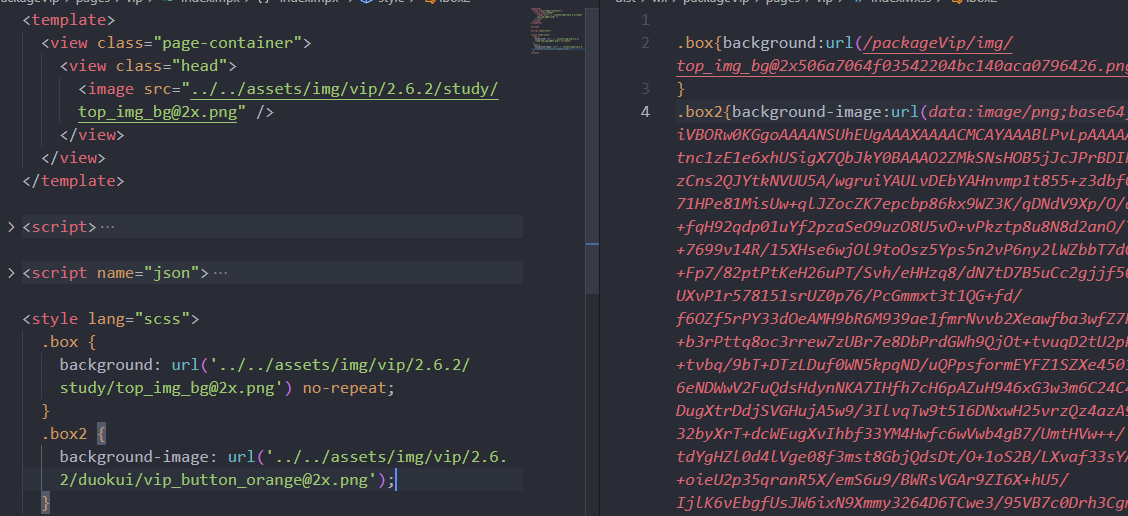This screenshot has height=516, width=1128.
Task: Click the background-image: url( scss line
Action: [283, 458]
